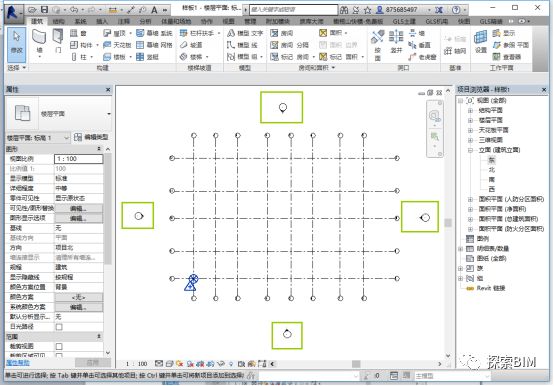The image size is (554, 386).
Task: Click the north elevation marker at drawing top
Action: (283, 107)
